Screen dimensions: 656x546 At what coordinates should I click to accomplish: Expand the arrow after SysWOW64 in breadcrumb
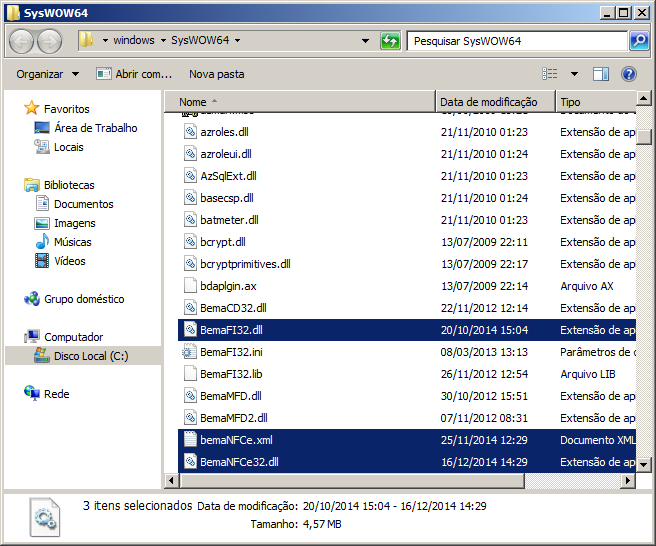click(237, 40)
